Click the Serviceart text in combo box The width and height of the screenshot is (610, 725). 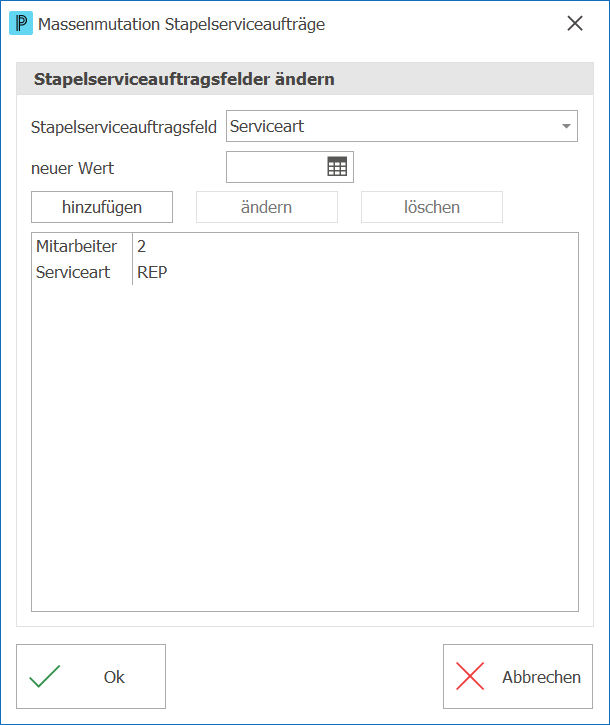[x=267, y=126]
